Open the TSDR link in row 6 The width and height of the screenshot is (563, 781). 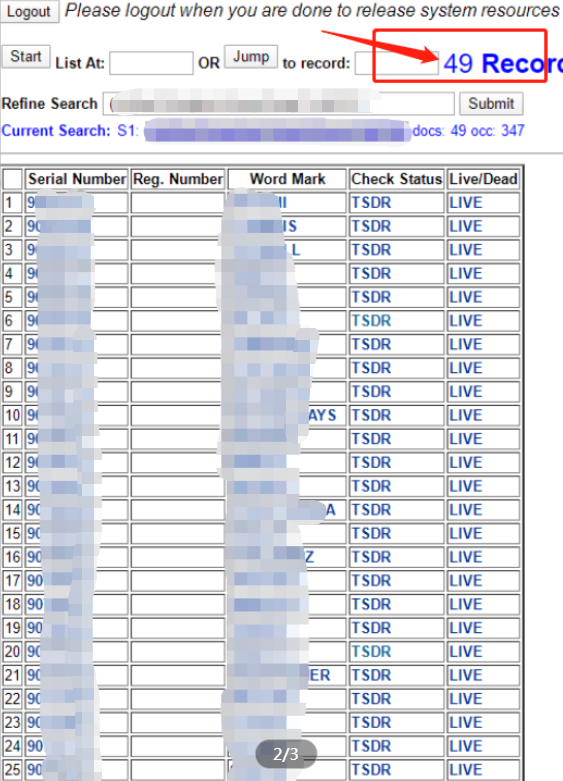click(x=371, y=321)
